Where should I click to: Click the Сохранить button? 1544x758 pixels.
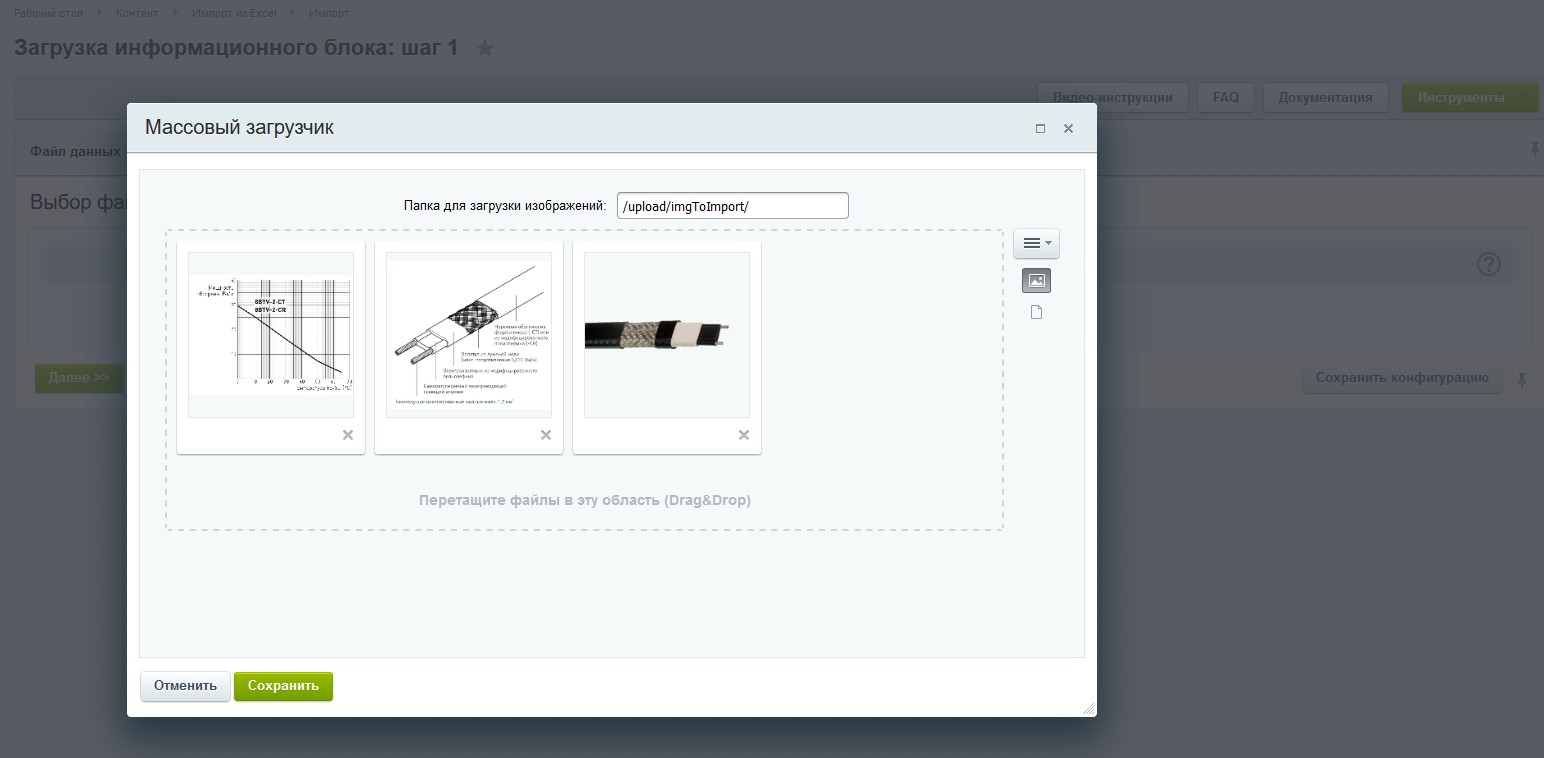(283, 686)
